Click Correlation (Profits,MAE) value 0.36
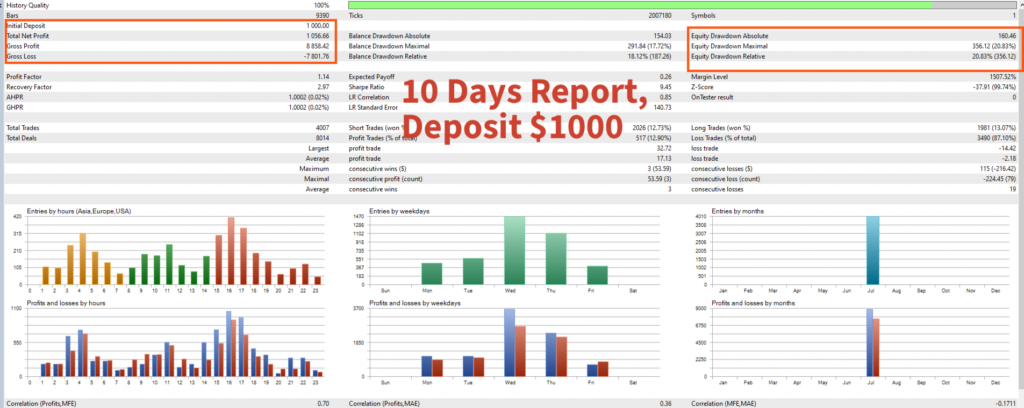 665,403
